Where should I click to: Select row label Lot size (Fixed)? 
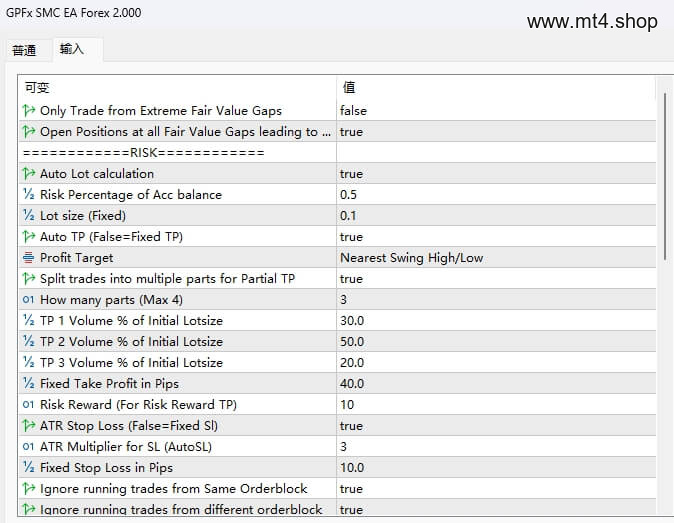click(x=83, y=215)
